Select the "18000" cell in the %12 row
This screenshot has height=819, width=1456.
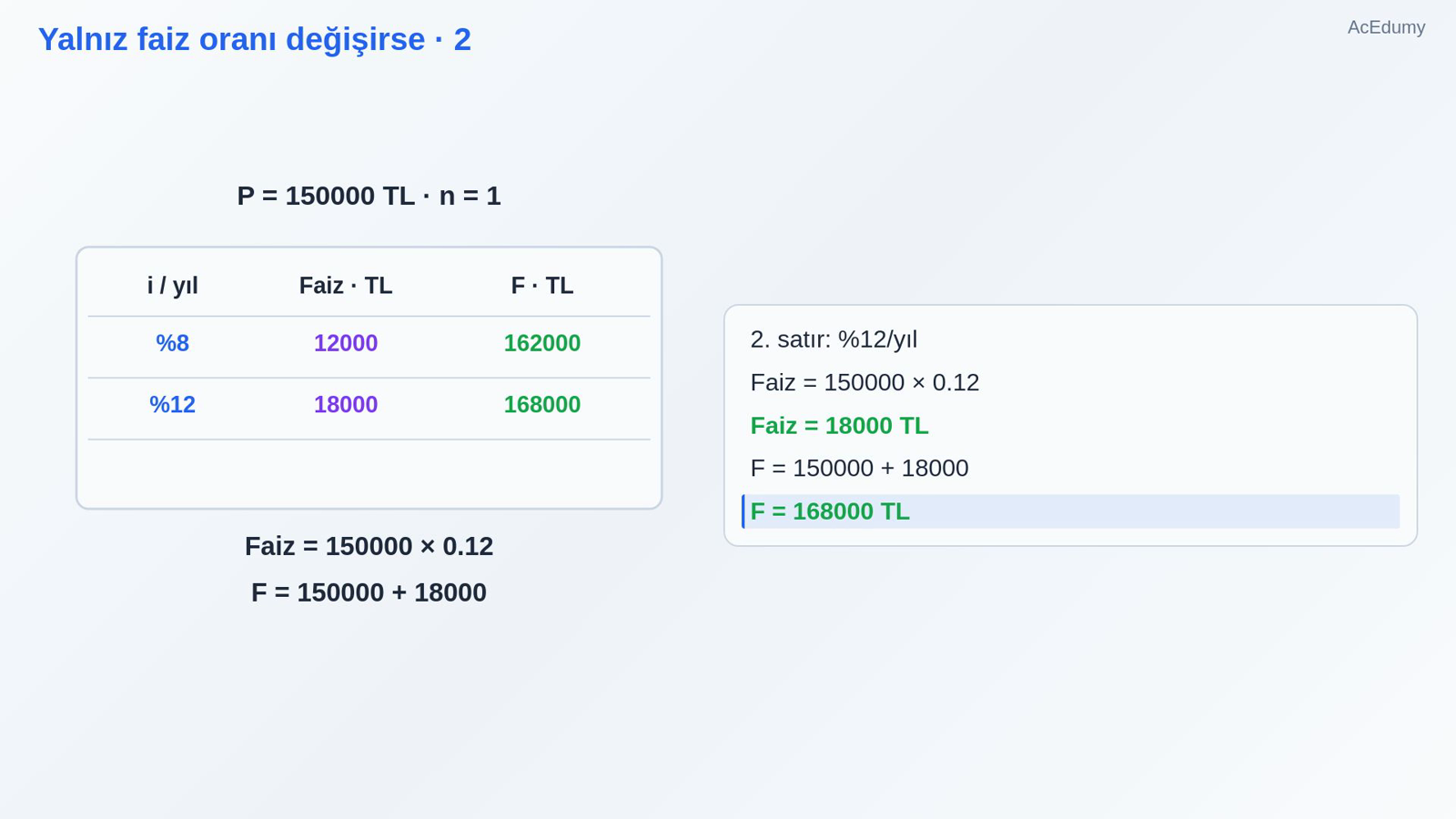coord(346,405)
